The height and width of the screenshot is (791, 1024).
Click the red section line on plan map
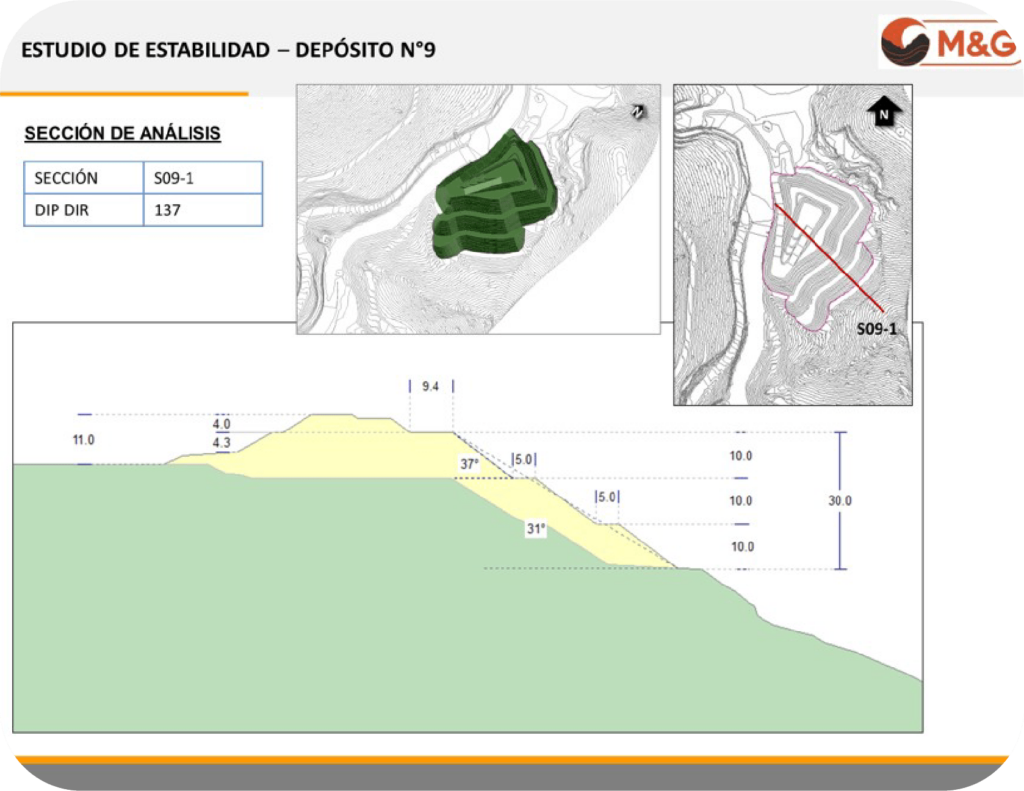click(829, 258)
